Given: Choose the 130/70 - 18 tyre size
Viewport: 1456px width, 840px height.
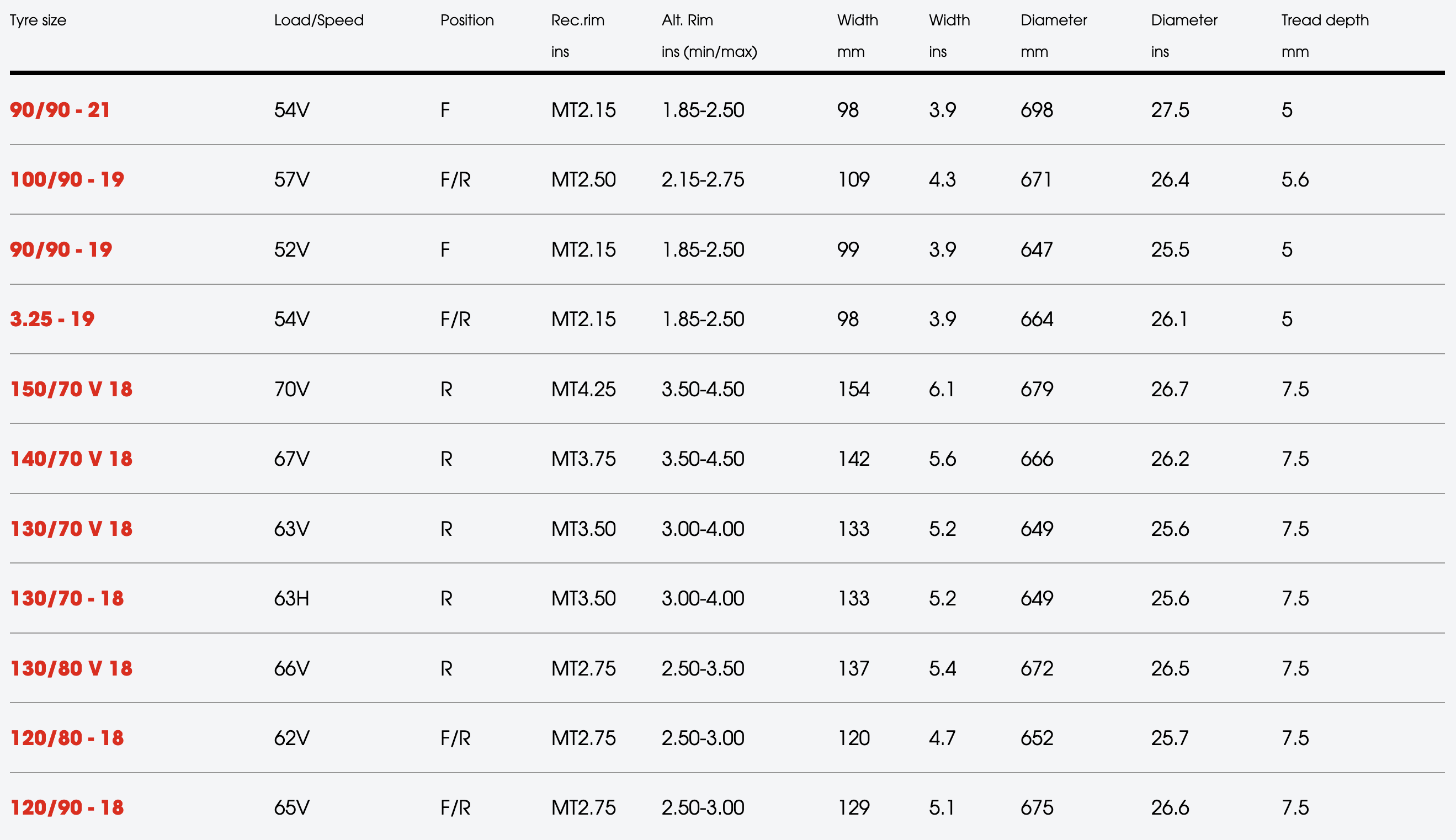Looking at the screenshot, I should click(67, 598).
